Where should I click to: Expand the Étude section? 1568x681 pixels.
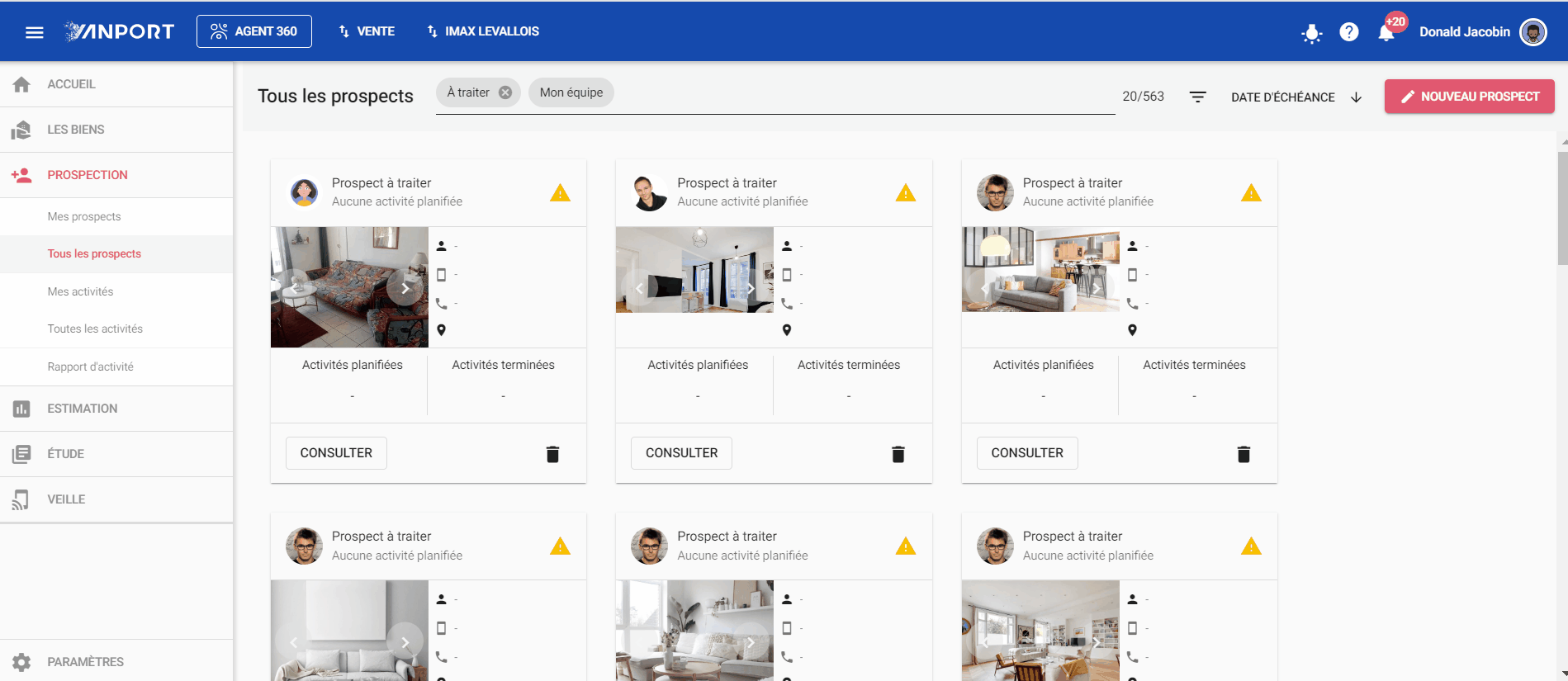(116, 454)
